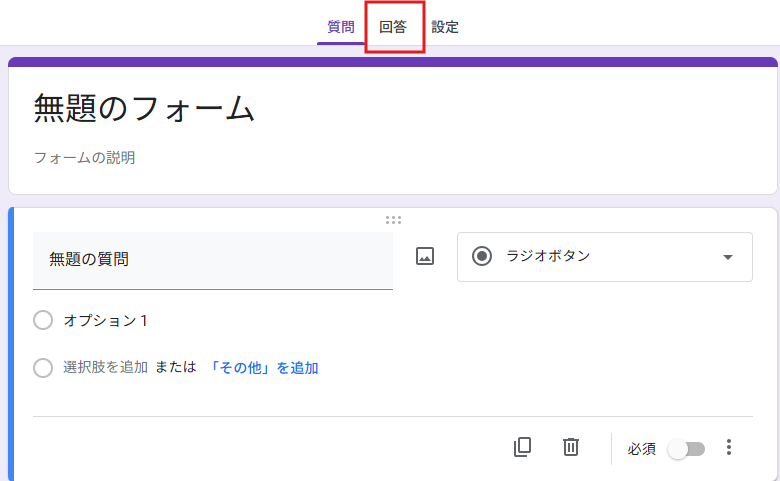Duplicate the question with copy icon
The height and width of the screenshot is (481, 780).
click(522, 447)
